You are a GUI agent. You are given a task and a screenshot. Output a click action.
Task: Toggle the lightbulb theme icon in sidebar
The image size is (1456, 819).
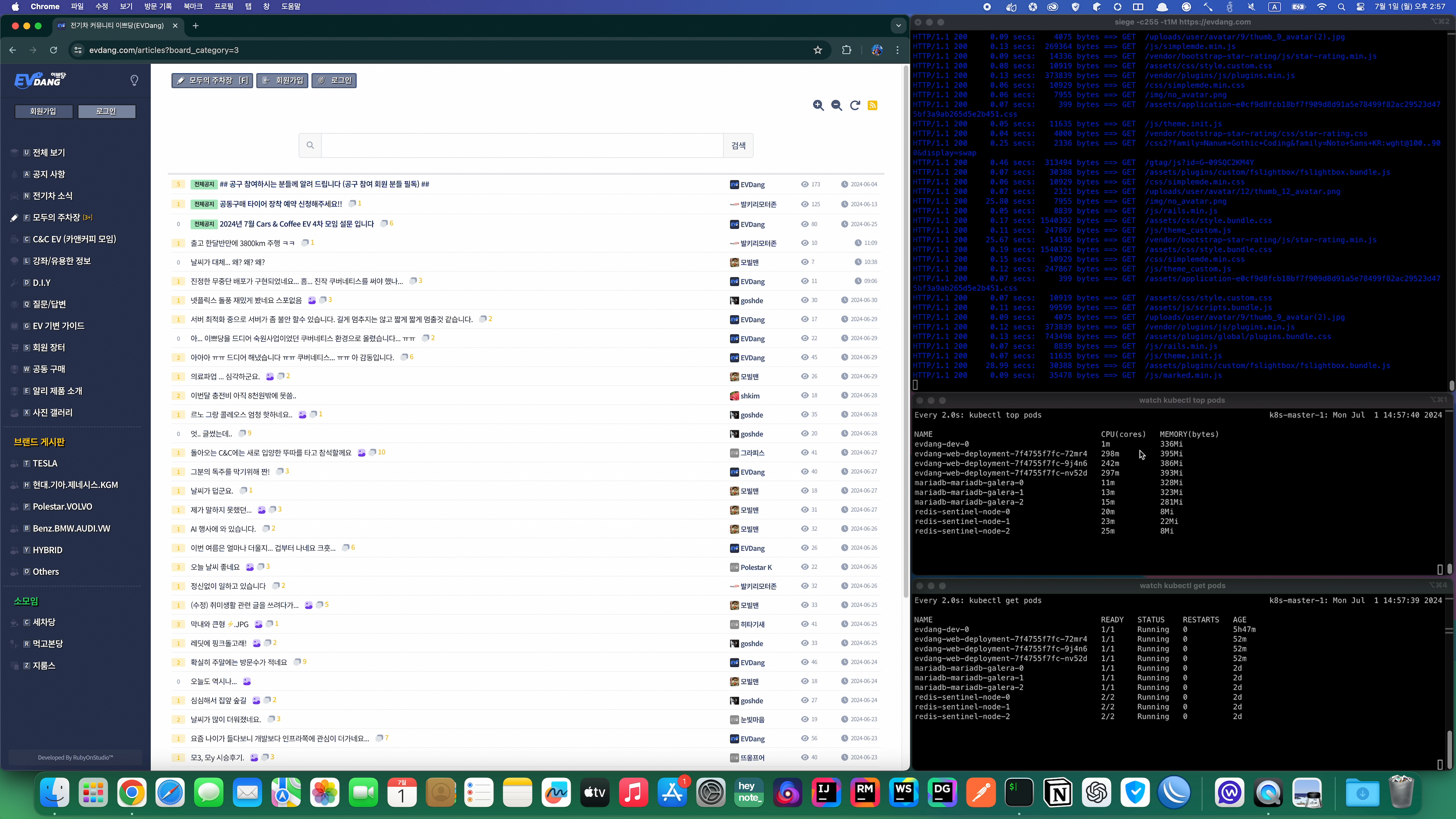(134, 80)
